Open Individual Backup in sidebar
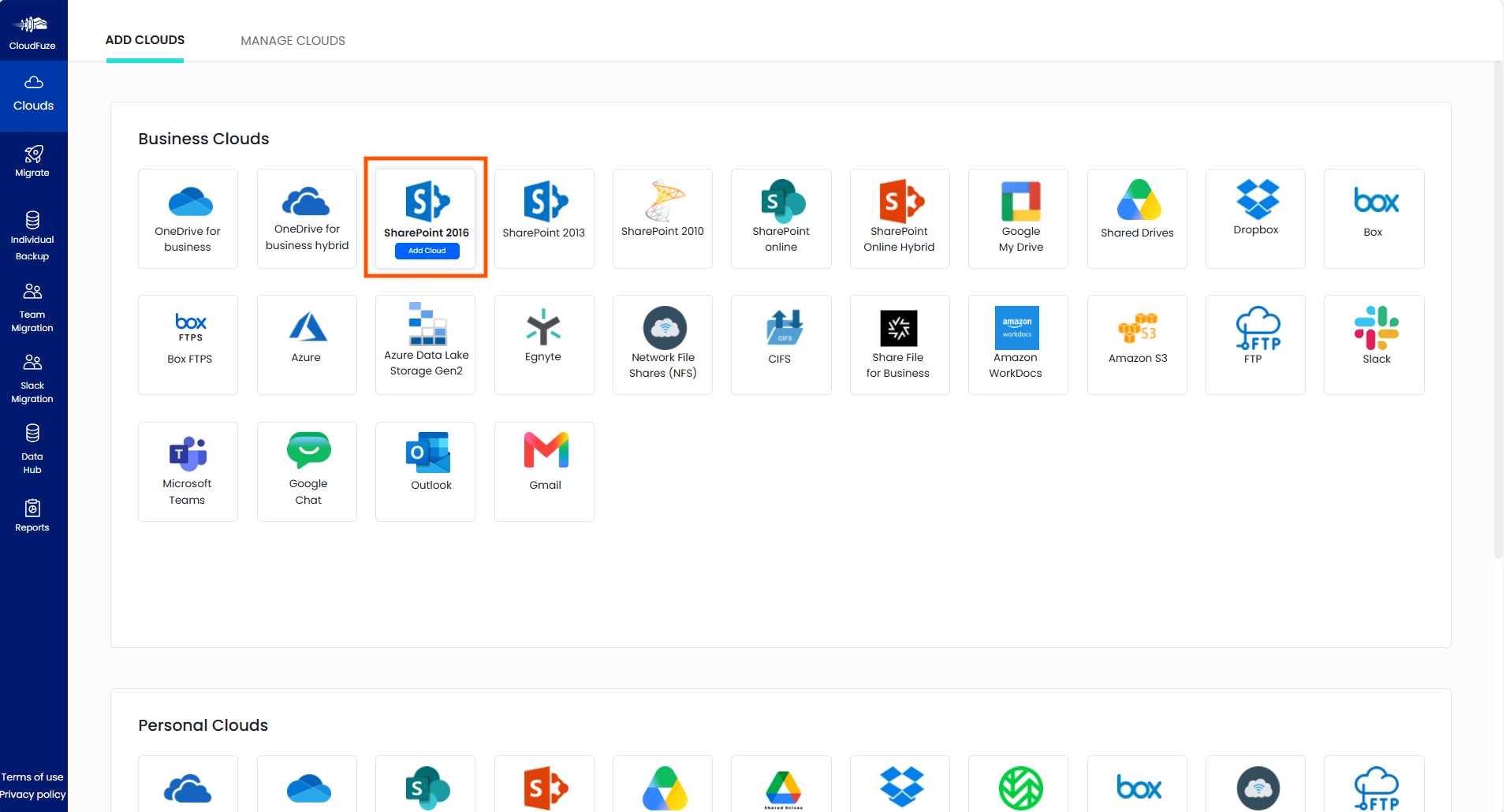Viewport: 1506px width, 812px height. tap(33, 237)
